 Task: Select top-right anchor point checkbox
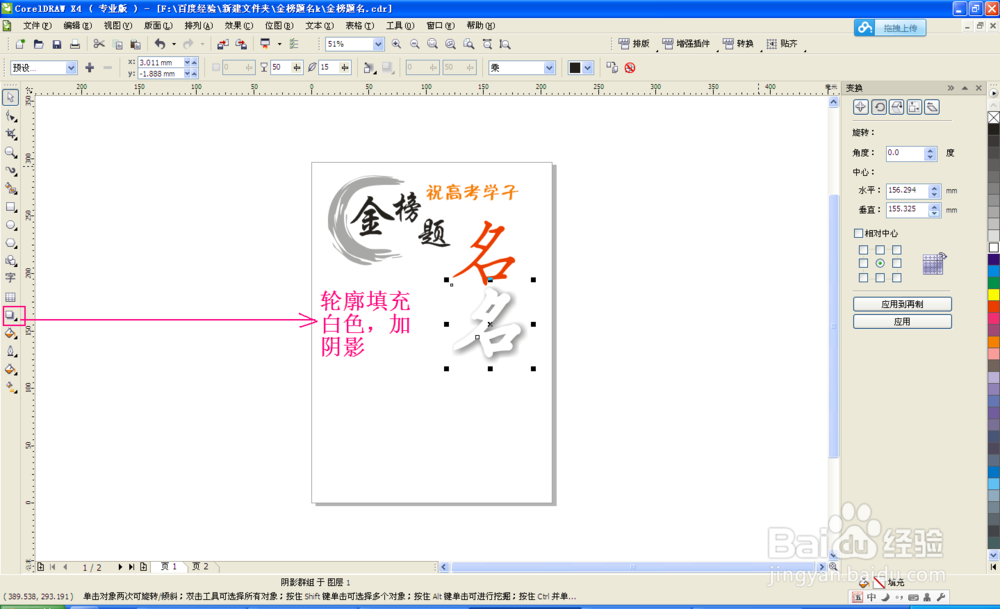coord(897,250)
